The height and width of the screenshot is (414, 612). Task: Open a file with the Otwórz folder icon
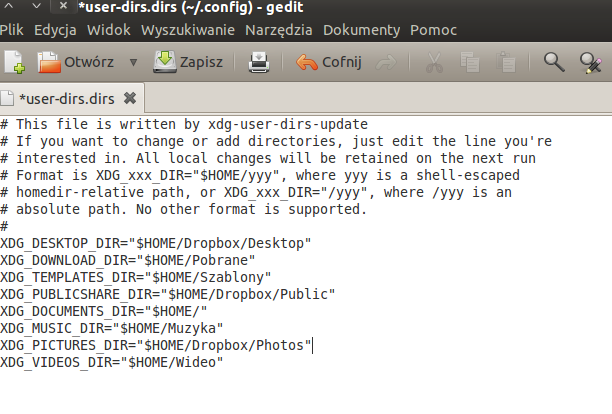coord(49,62)
